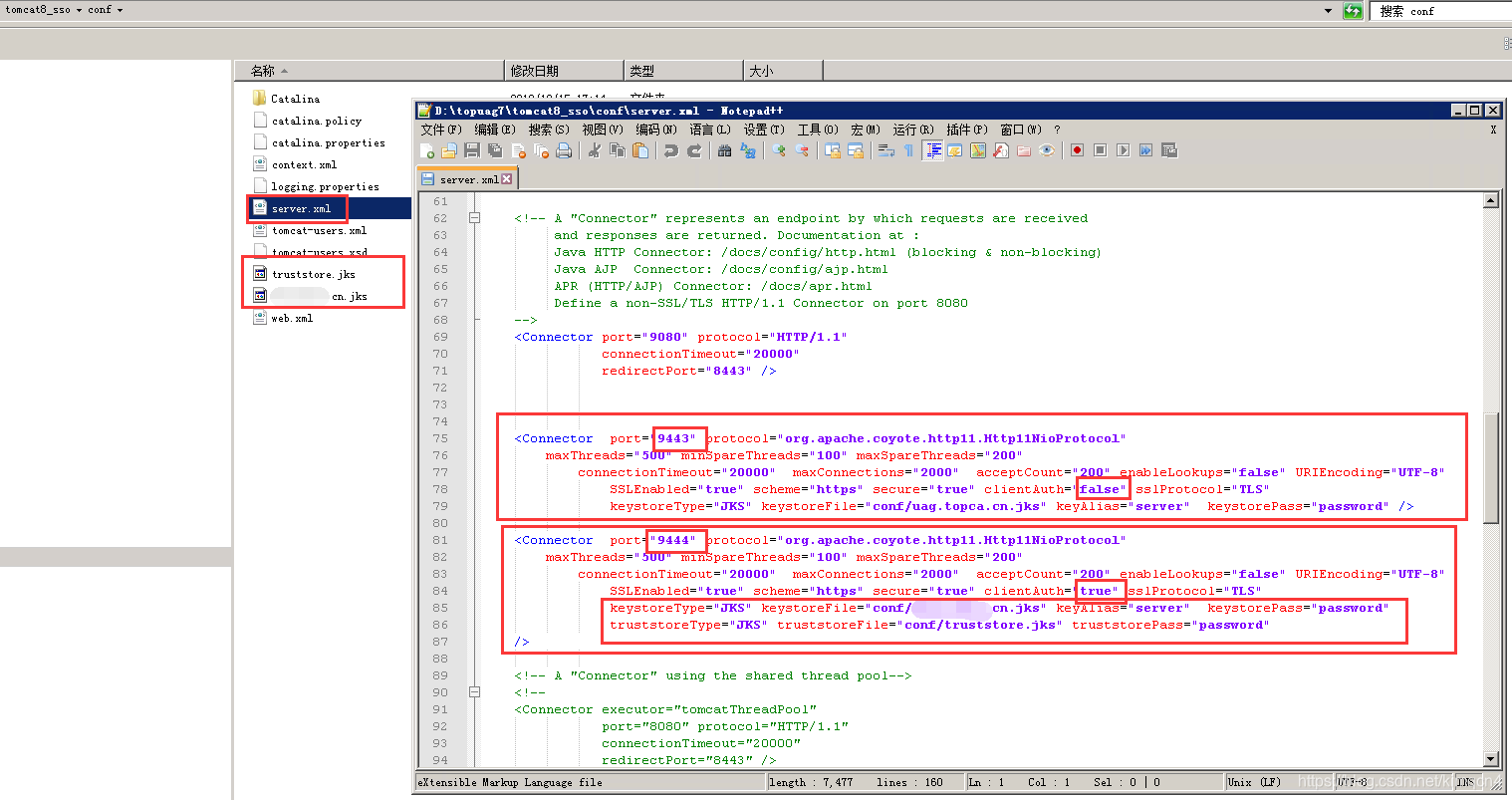Open the 文件(F) menu
Image resolution: width=1512 pixels, height=800 pixels.
coord(440,130)
